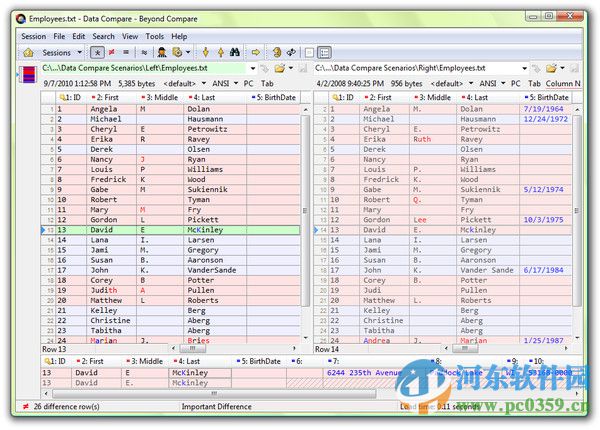Select 'Sukiennik' in left pane

(x=207, y=189)
